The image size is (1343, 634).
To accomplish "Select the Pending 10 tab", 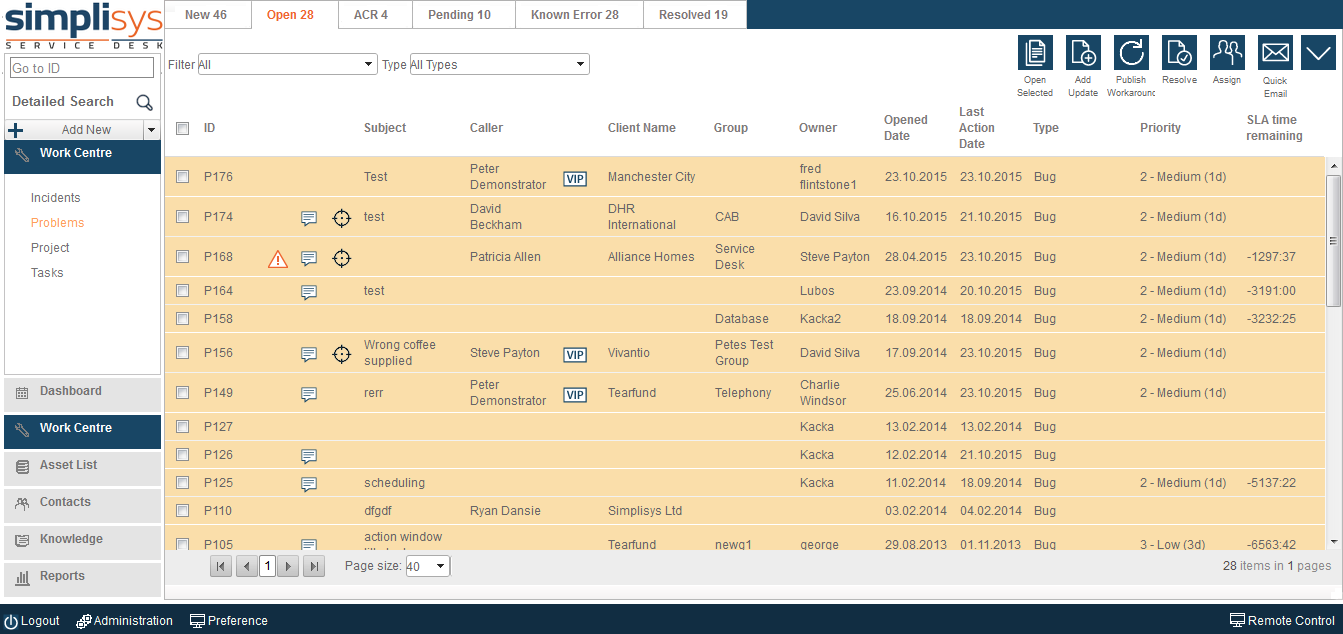I will tap(461, 14).
